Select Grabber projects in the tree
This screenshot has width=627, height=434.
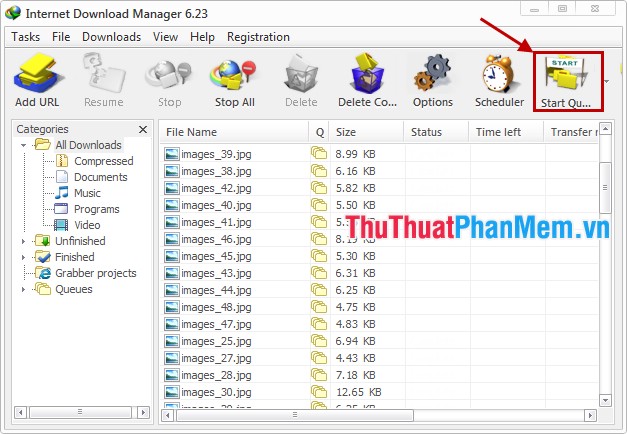[96, 273]
